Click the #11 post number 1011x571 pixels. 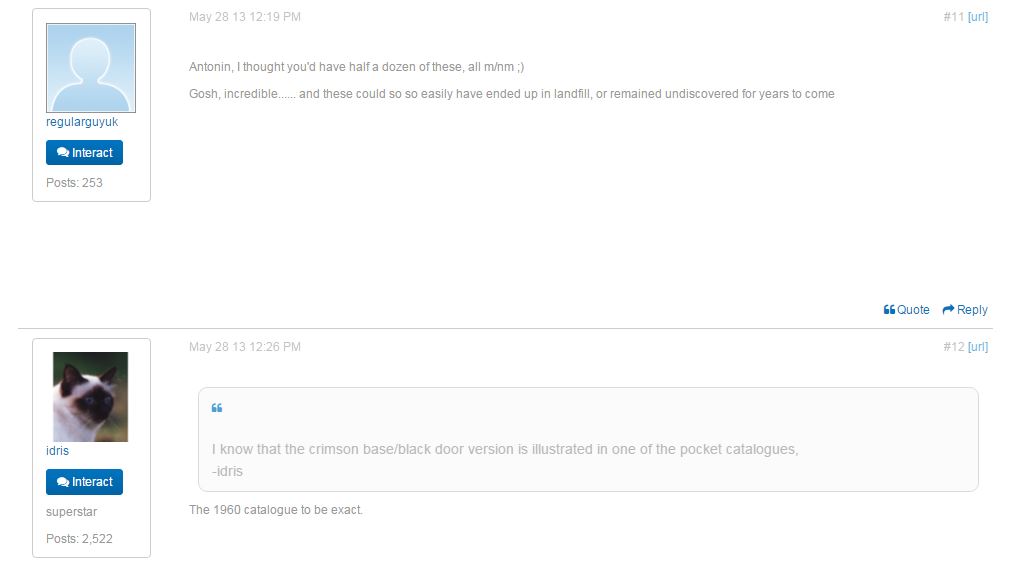tap(953, 17)
